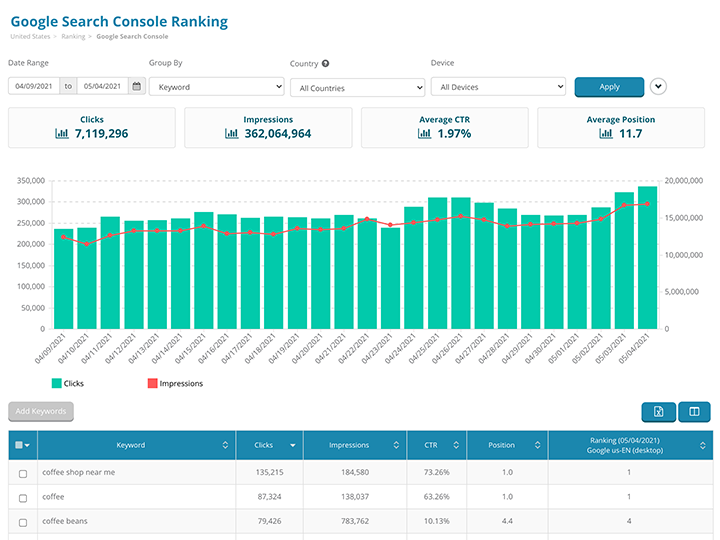Click the start date field 04/09/2021
720x540 pixels.
coord(34,86)
